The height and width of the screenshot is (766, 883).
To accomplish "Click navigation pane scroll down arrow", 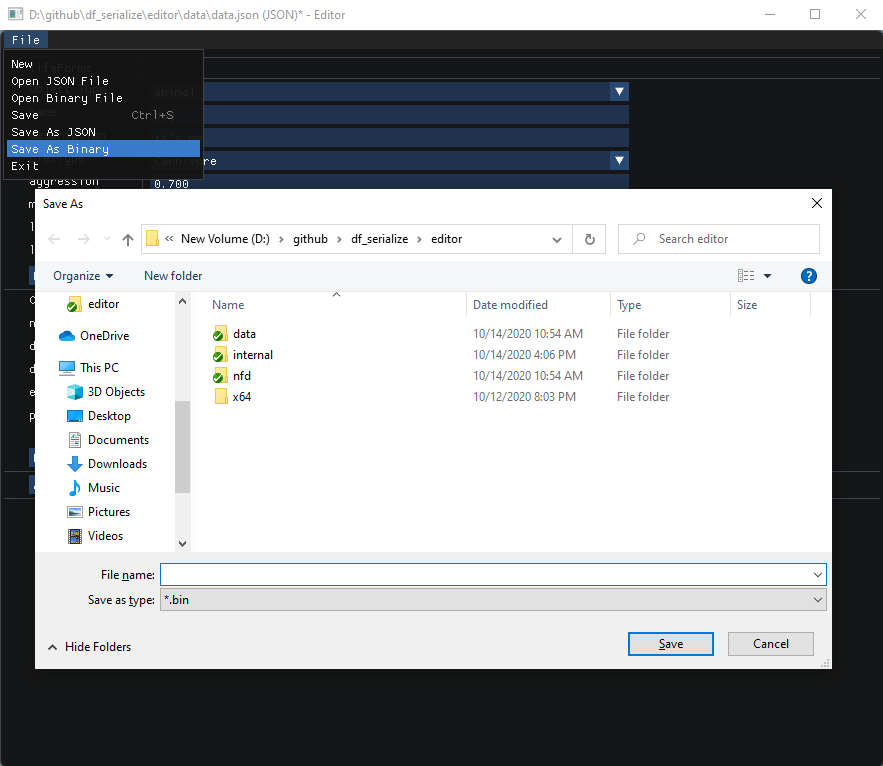I will 182,544.
